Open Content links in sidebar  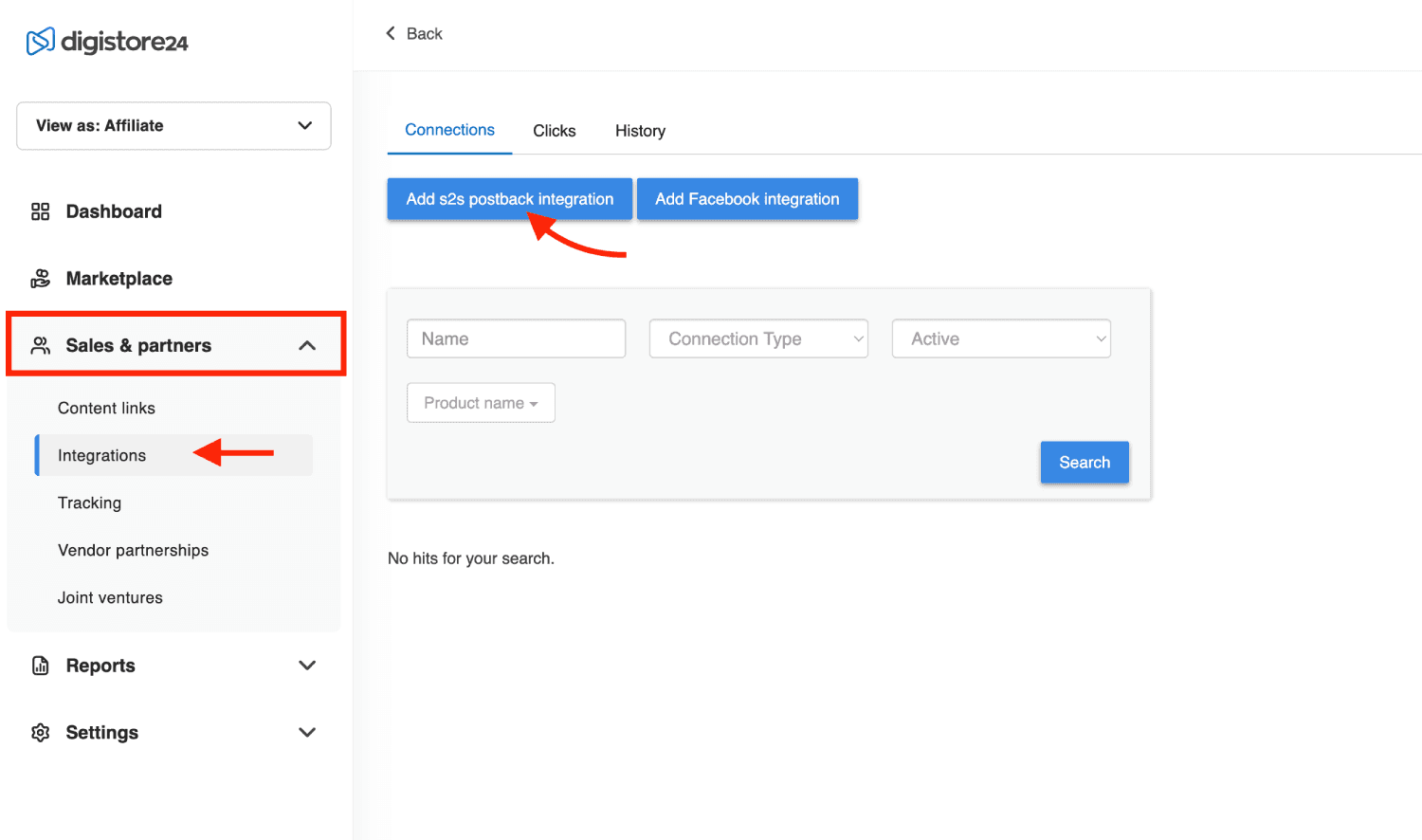[x=106, y=408]
